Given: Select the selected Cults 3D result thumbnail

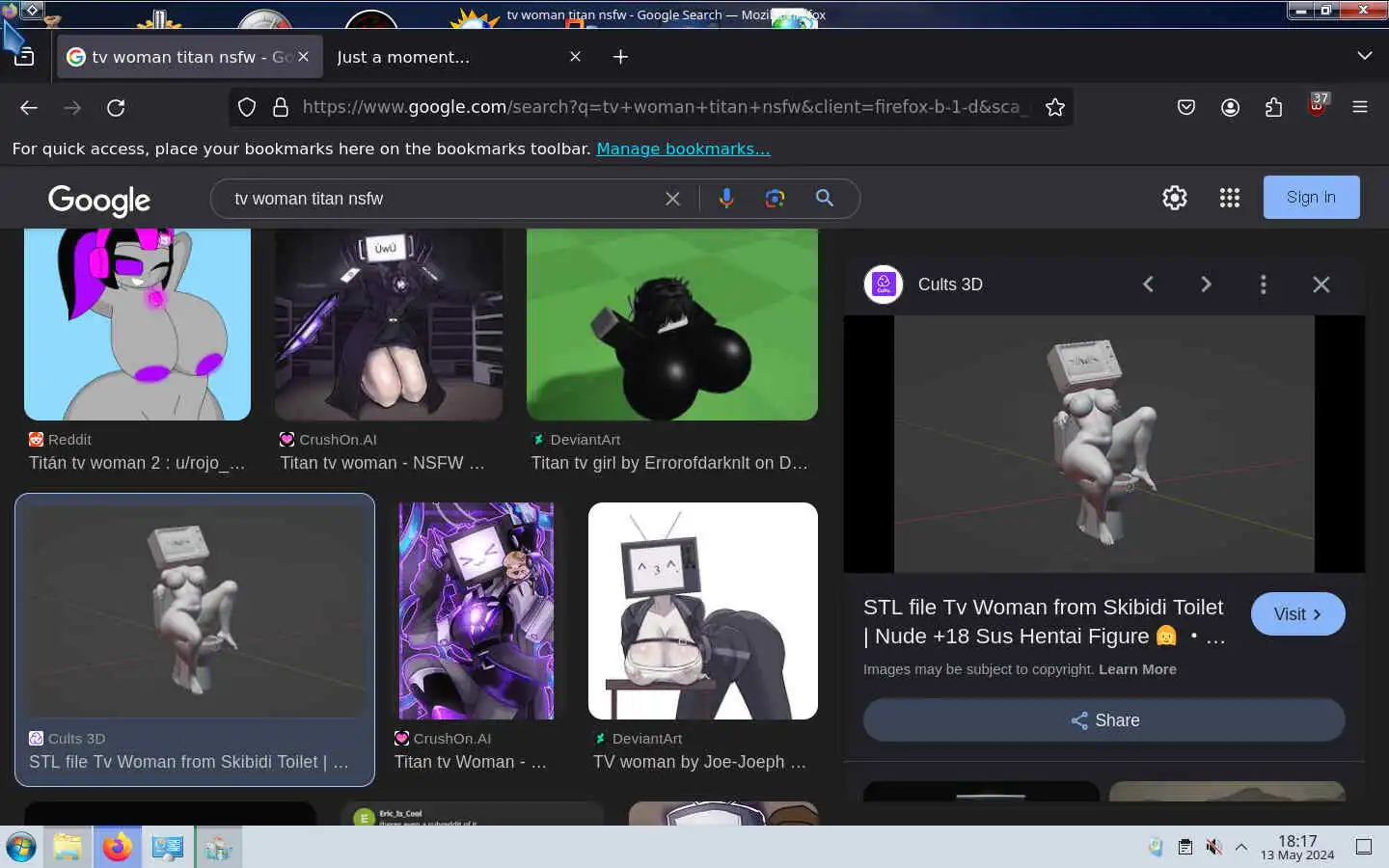Looking at the screenshot, I should 195,610.
